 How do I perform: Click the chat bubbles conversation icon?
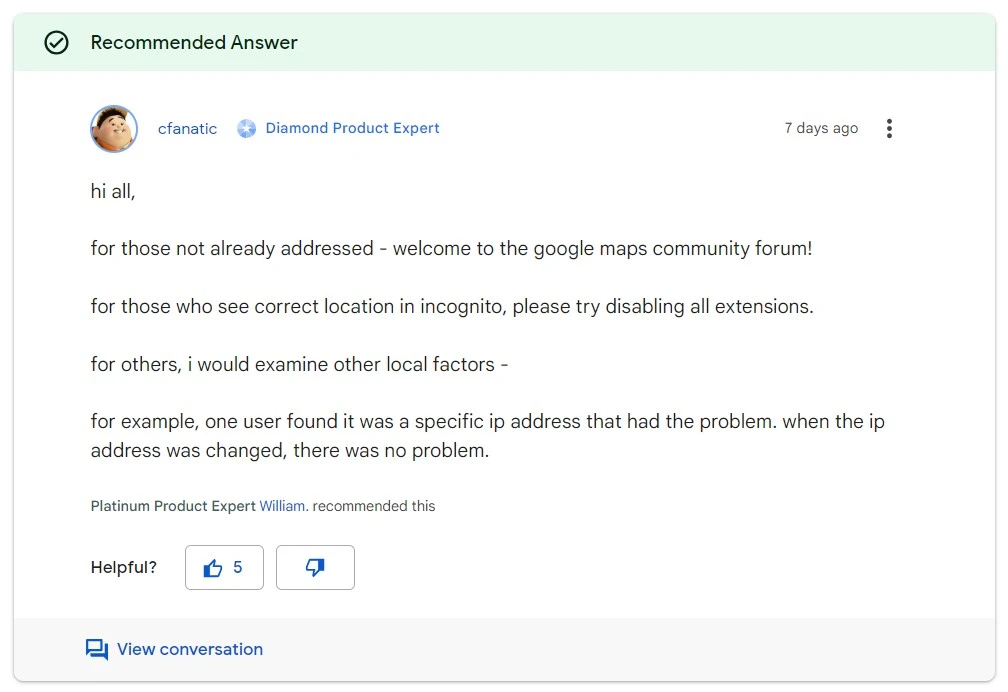coord(97,650)
